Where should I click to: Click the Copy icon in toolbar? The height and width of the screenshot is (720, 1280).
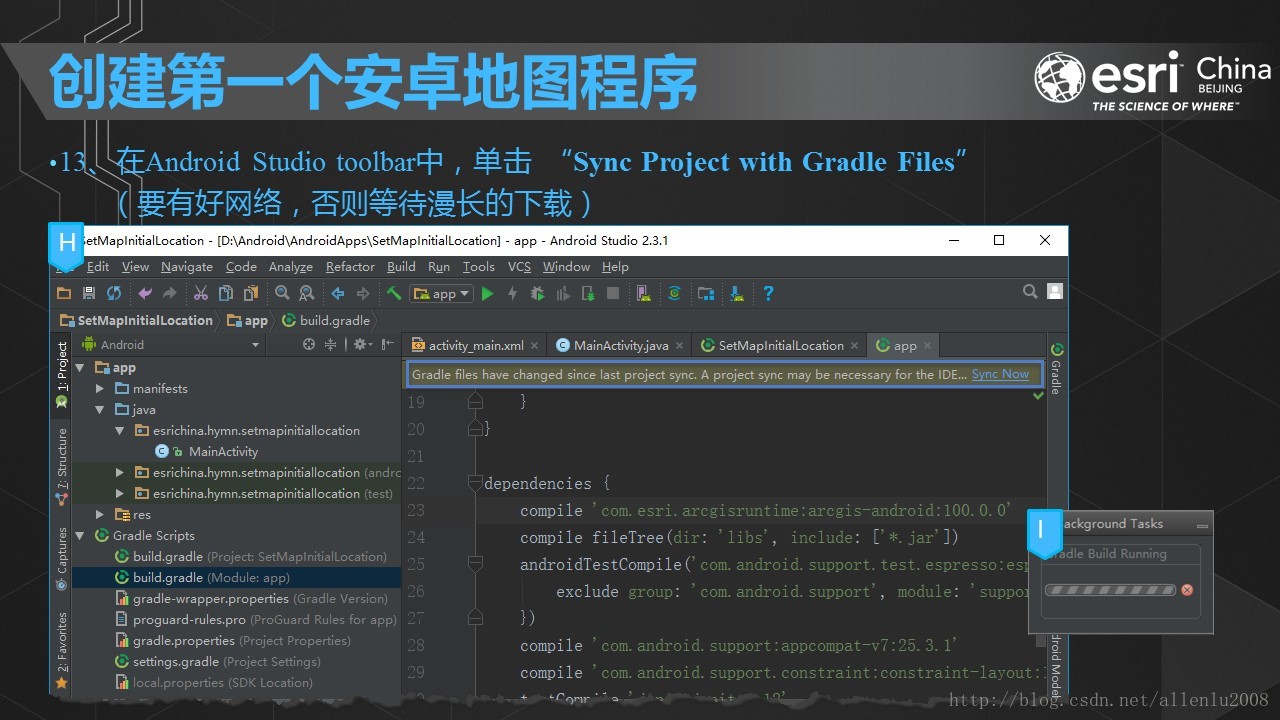coord(226,293)
